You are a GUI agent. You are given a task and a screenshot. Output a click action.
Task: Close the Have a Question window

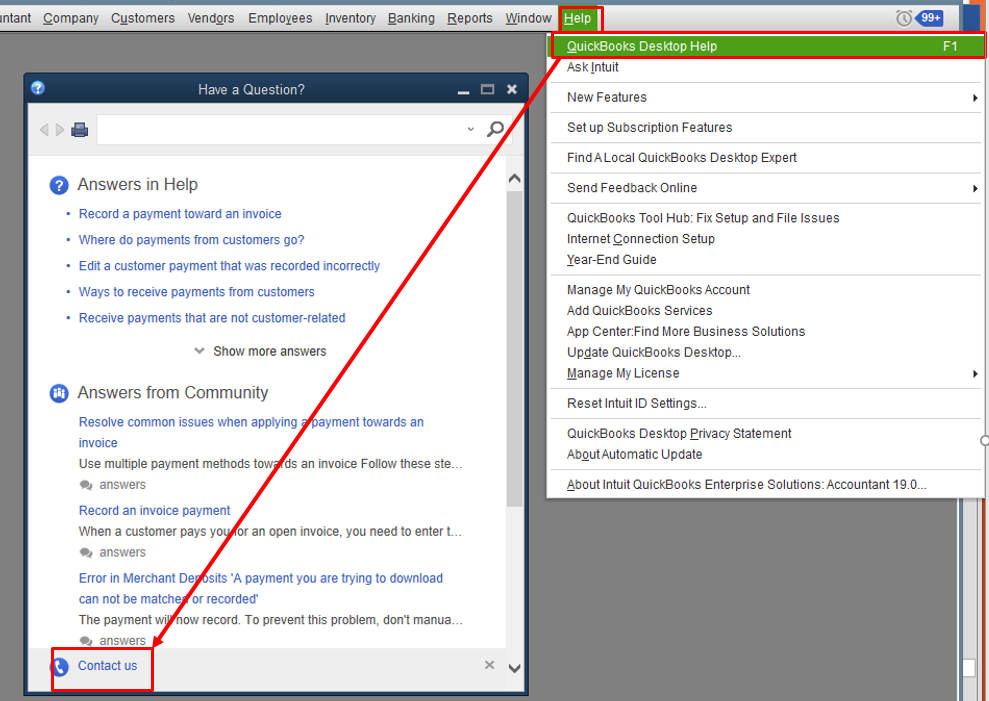coord(512,90)
